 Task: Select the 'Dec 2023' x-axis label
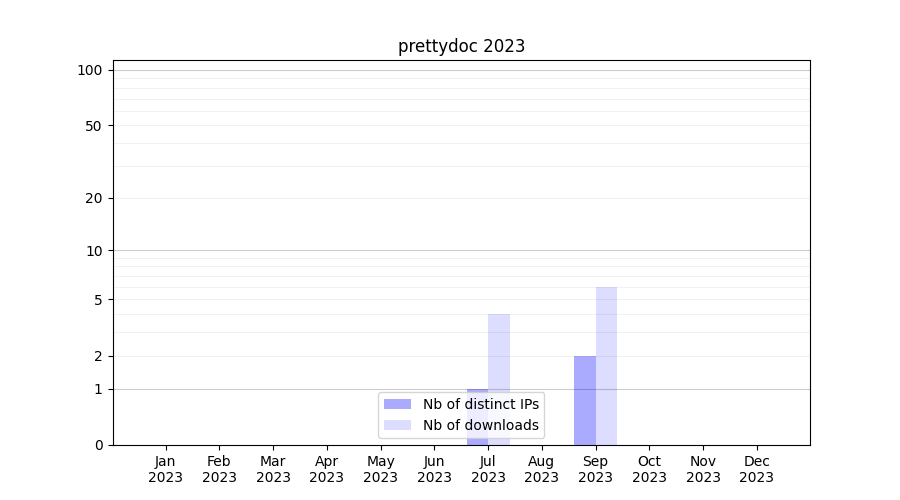coord(756,469)
